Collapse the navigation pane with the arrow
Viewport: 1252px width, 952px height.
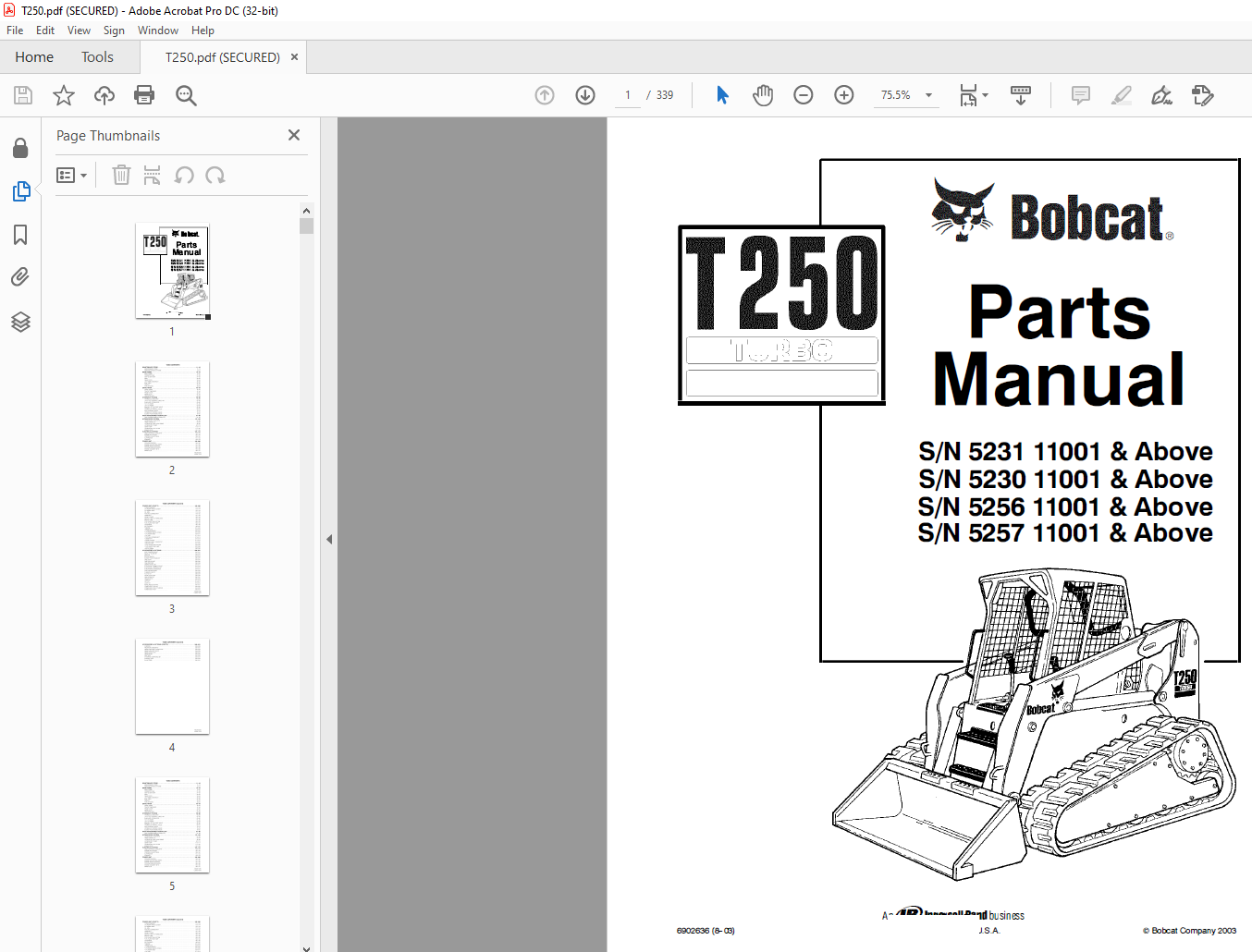[329, 539]
